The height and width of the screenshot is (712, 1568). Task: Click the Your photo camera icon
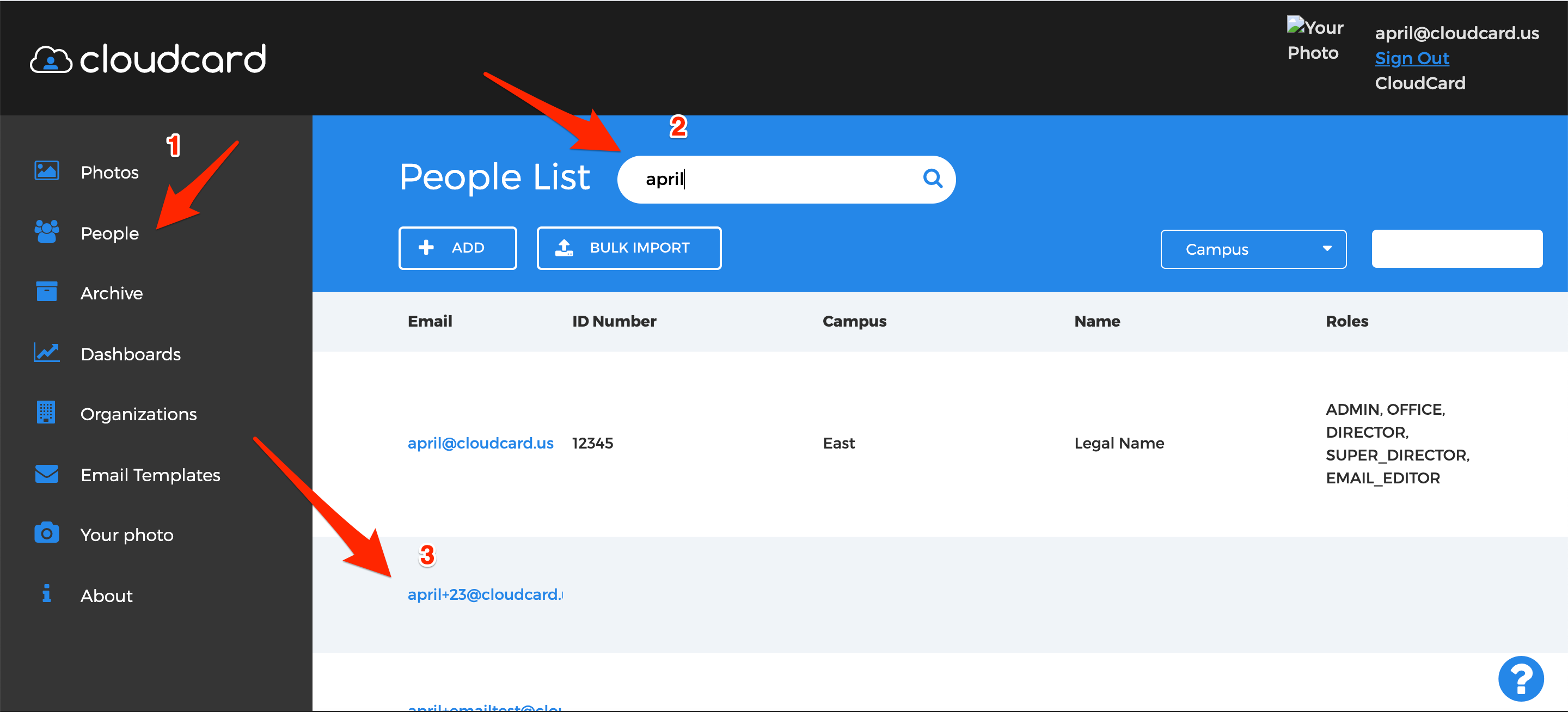tap(46, 533)
